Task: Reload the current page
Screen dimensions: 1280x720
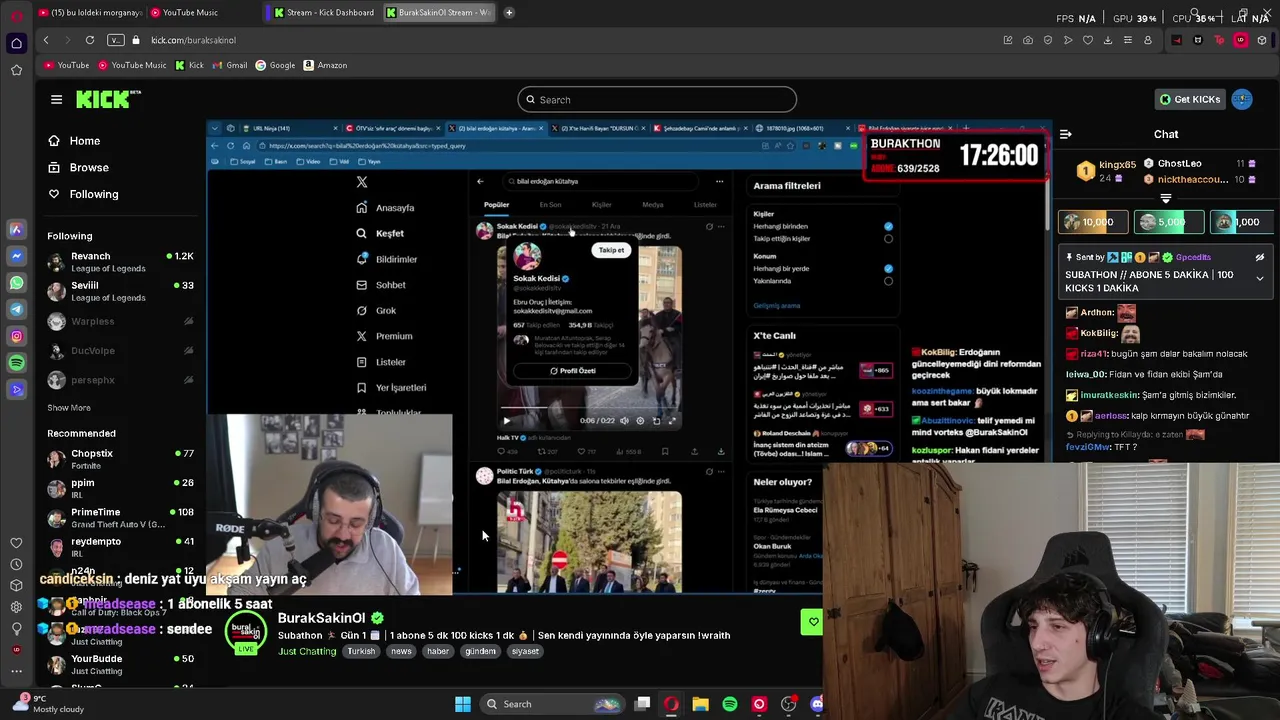Action: click(90, 40)
